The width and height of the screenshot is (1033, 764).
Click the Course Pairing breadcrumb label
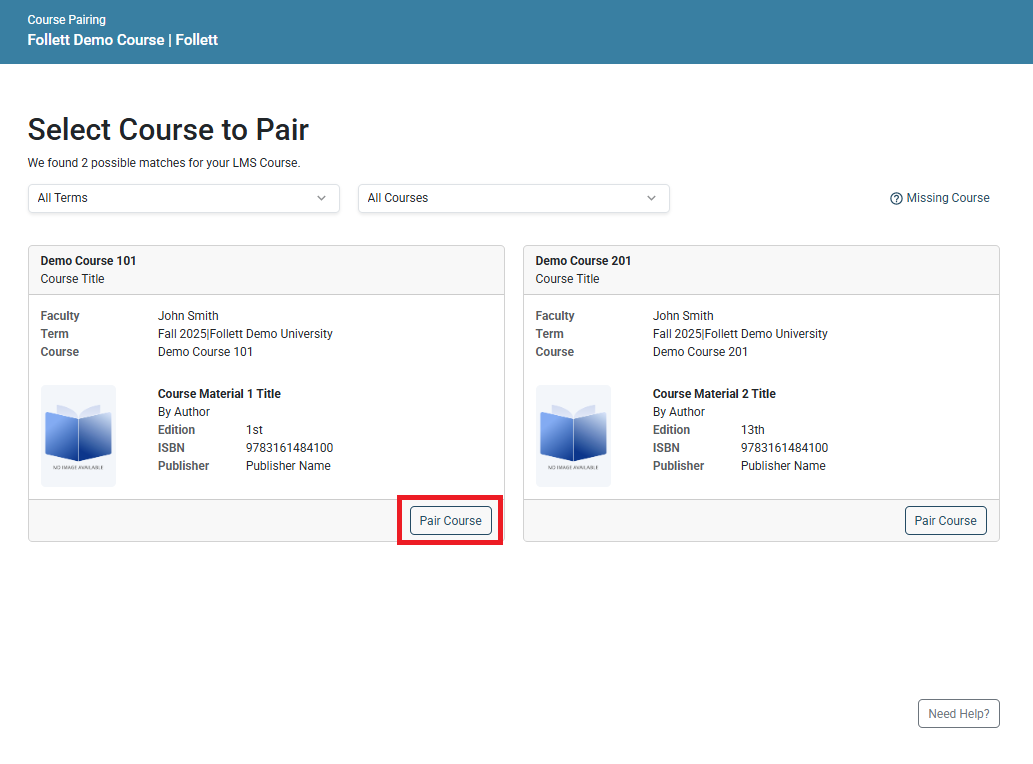pyautogui.click(x=66, y=19)
